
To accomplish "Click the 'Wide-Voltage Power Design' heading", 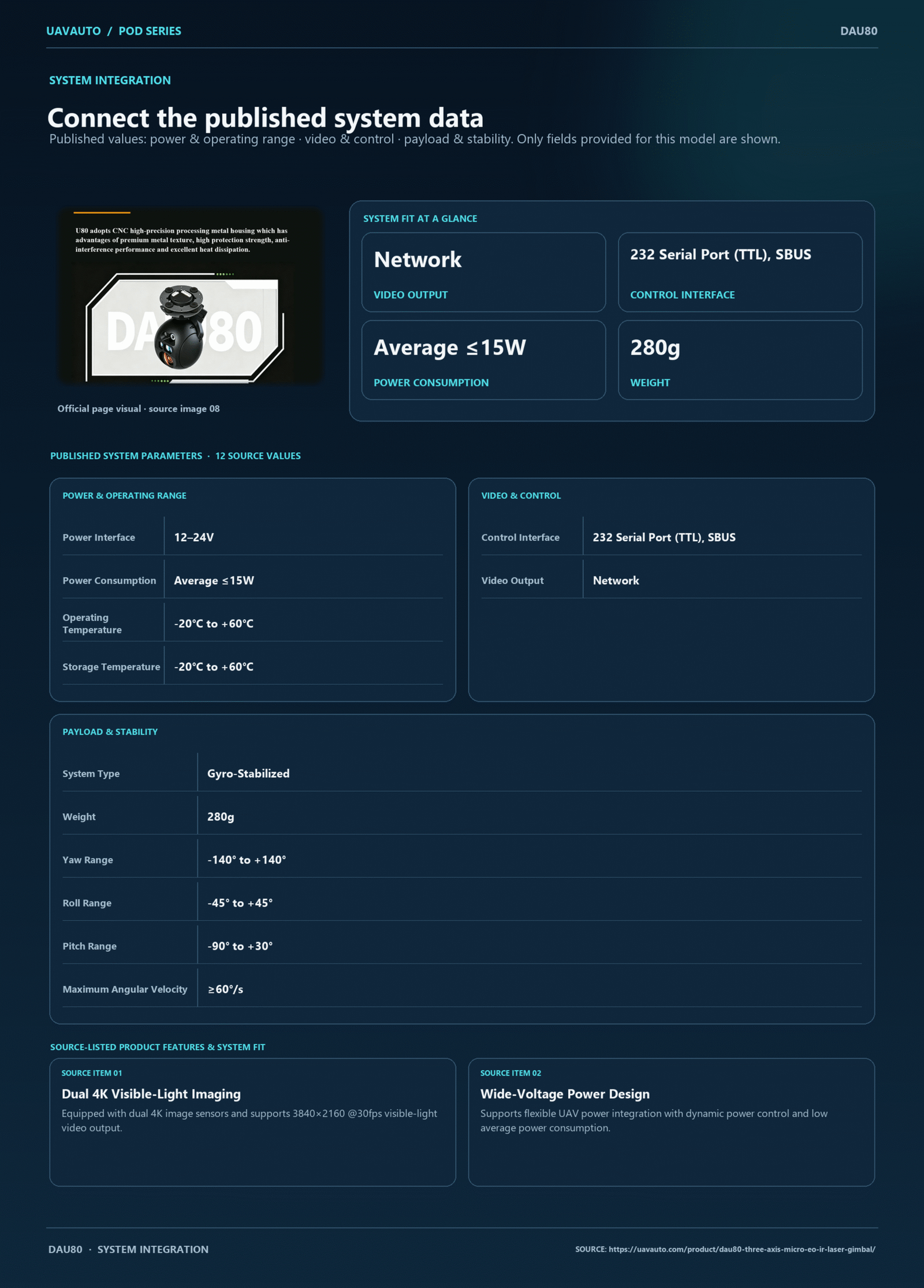I will [x=565, y=1094].
